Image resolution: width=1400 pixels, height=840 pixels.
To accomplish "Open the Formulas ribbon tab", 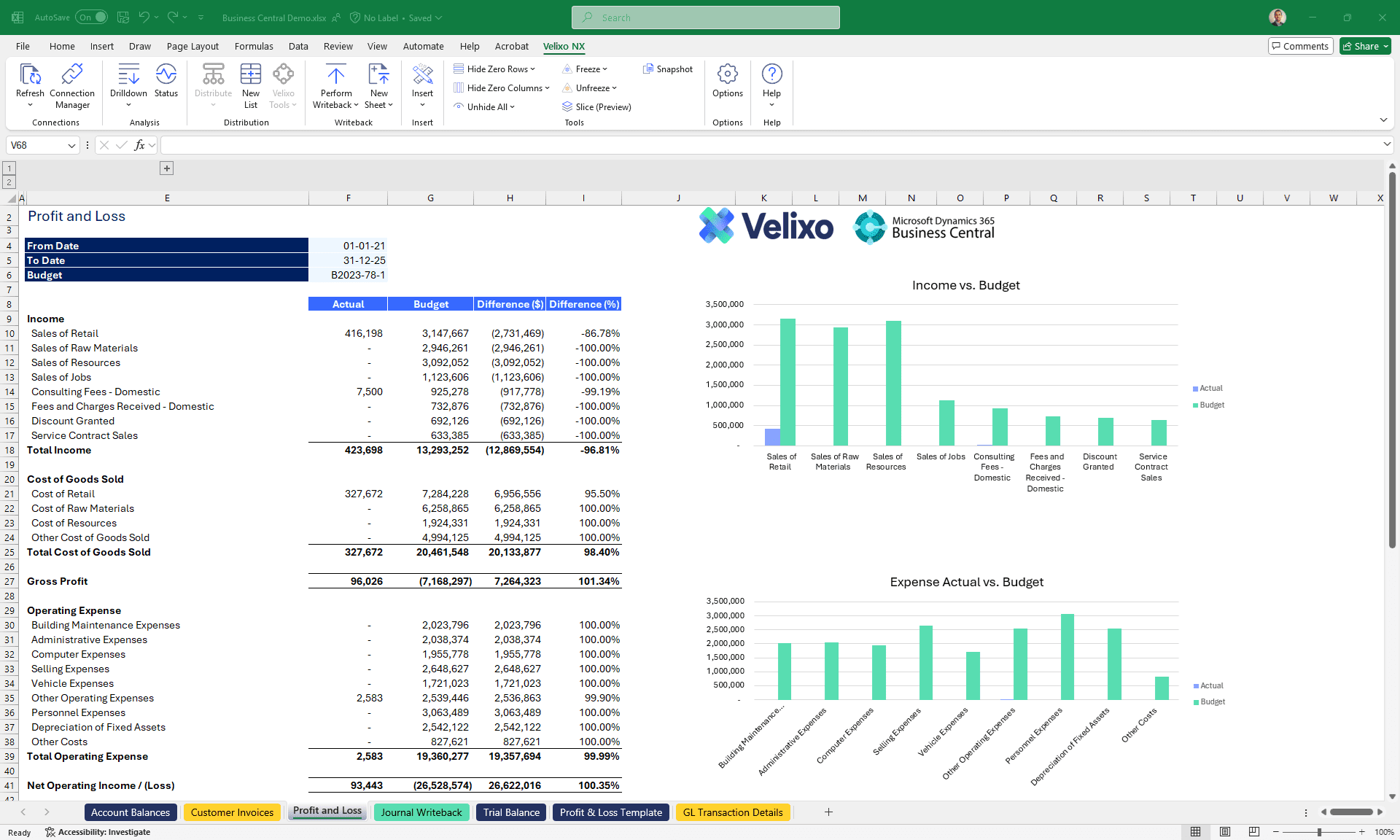I will pyautogui.click(x=254, y=46).
